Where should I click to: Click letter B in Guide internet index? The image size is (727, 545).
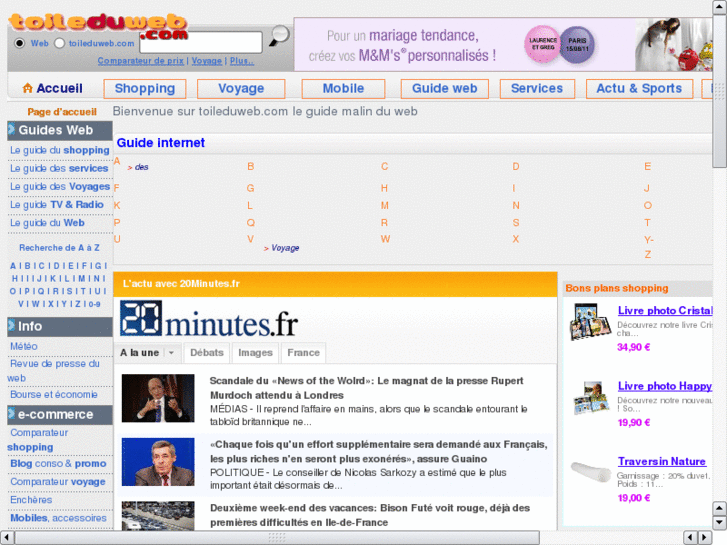tap(250, 167)
